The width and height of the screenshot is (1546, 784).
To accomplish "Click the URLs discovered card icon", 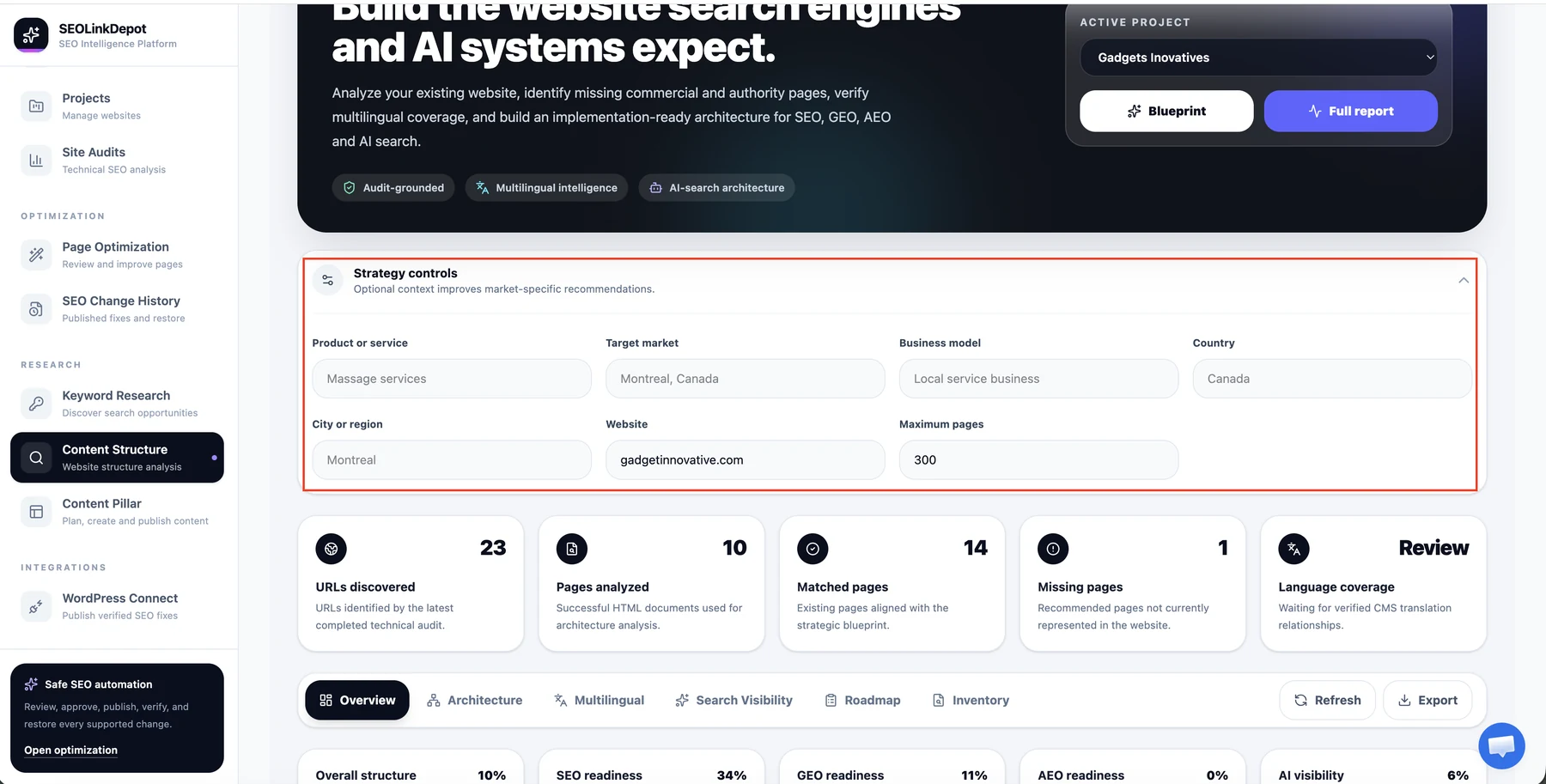I will [x=331, y=549].
